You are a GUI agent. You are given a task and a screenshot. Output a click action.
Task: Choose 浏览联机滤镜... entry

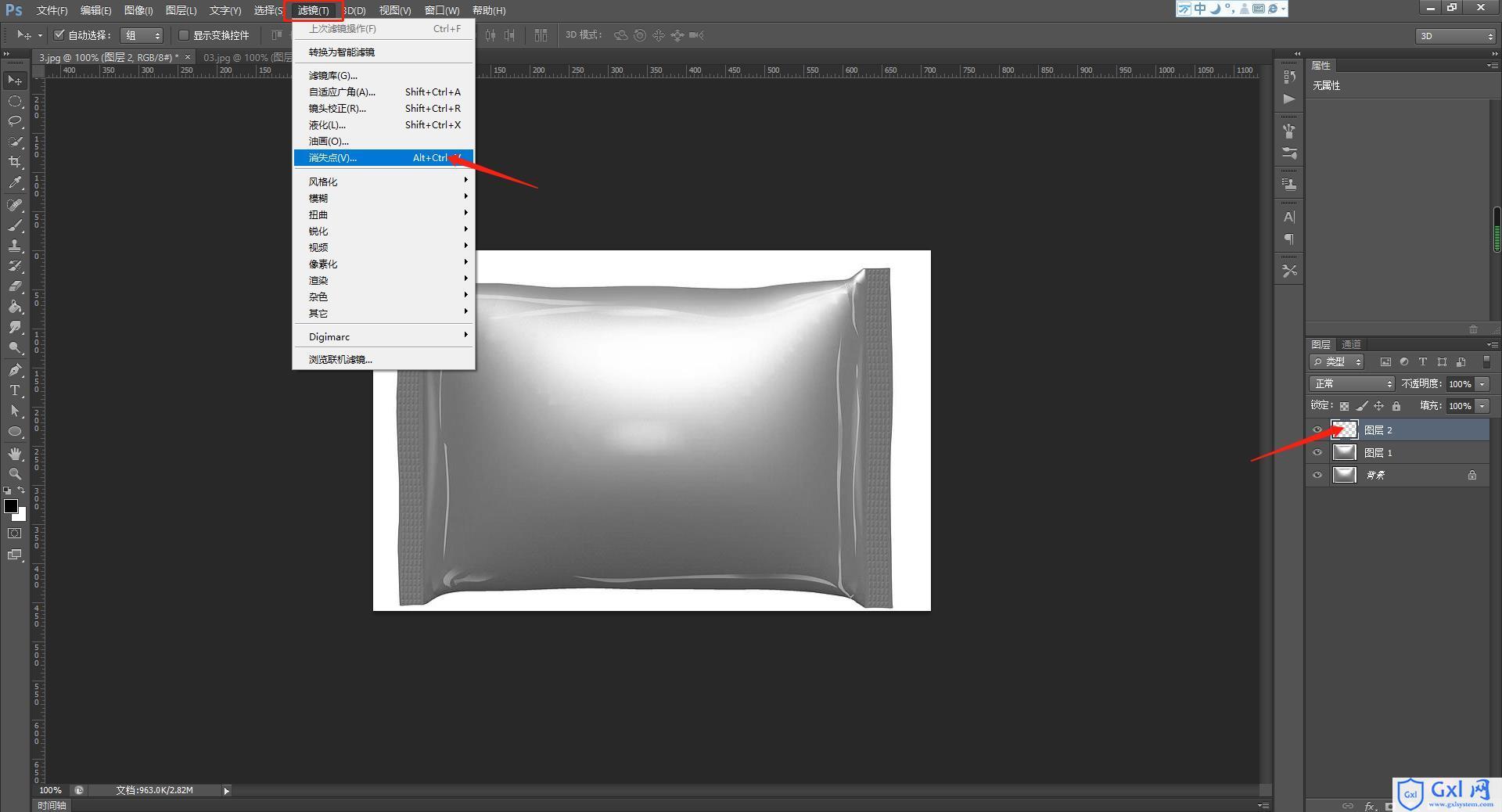click(x=383, y=359)
